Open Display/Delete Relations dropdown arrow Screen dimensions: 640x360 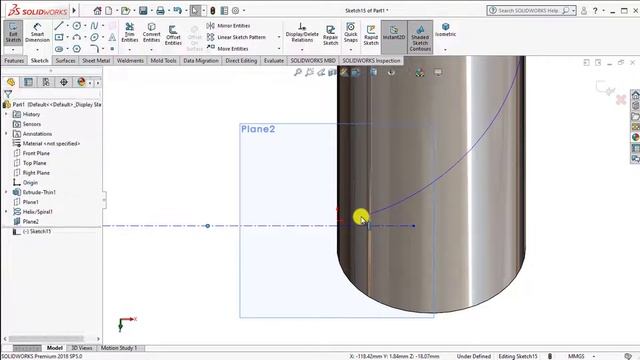click(x=302, y=50)
